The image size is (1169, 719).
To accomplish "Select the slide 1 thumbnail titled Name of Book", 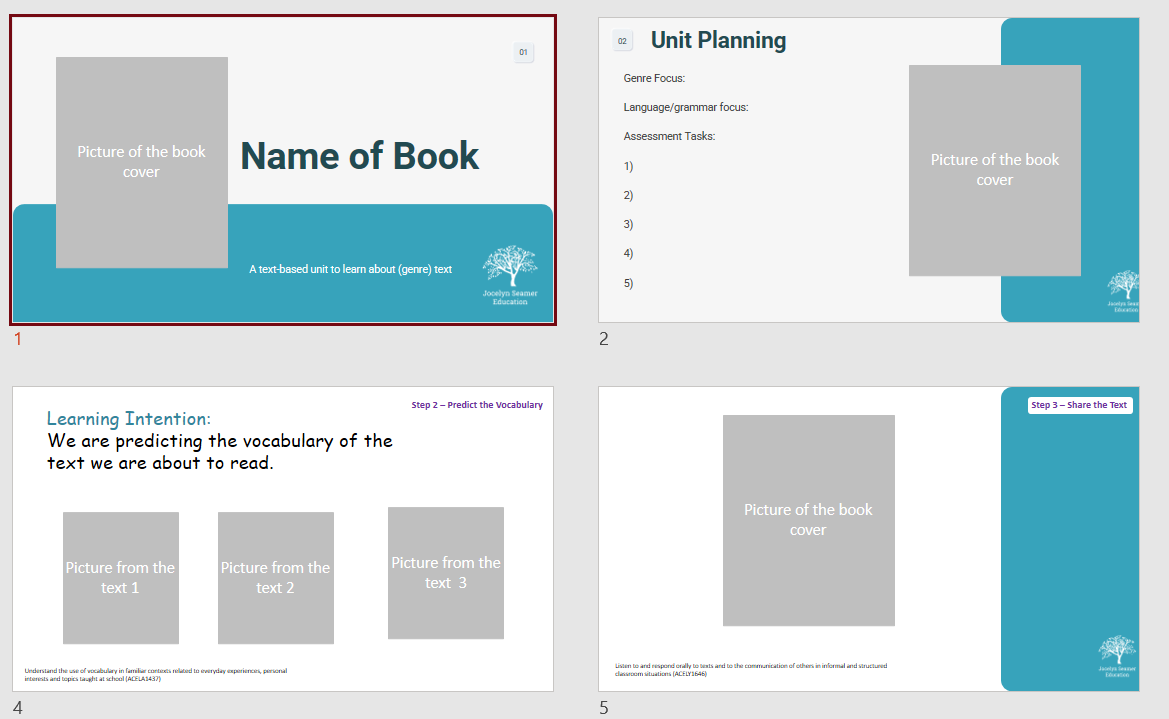I will (x=283, y=170).
